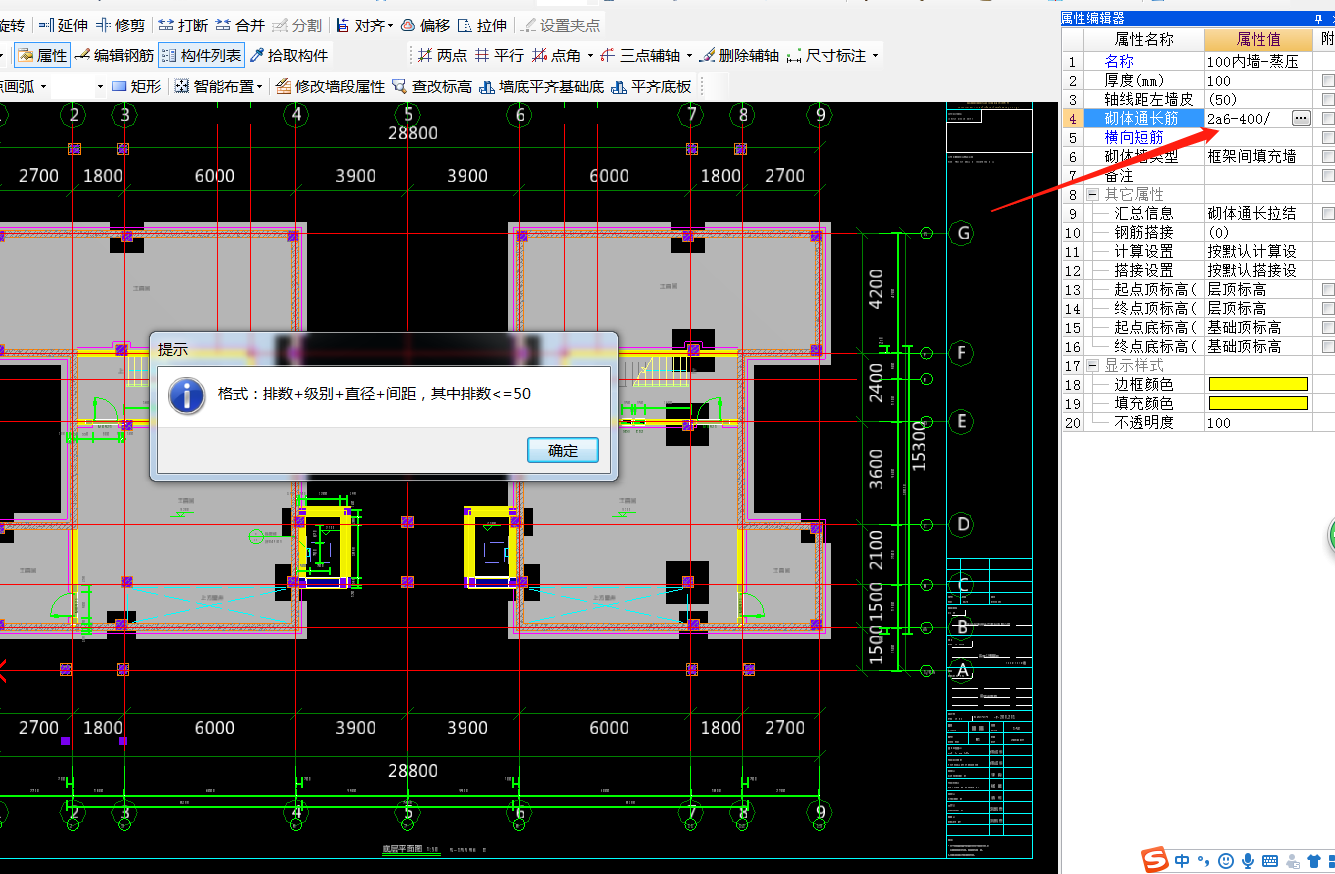
Task: Collapse the 显示样式 group
Action: click(1094, 366)
